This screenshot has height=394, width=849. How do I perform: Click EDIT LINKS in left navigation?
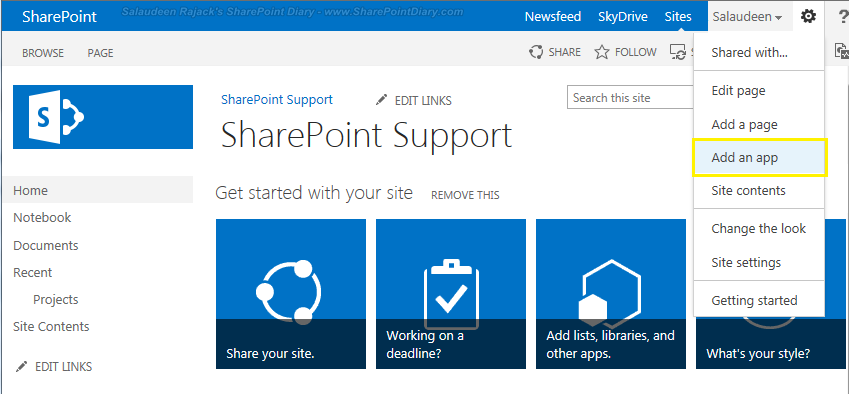[x=63, y=366]
